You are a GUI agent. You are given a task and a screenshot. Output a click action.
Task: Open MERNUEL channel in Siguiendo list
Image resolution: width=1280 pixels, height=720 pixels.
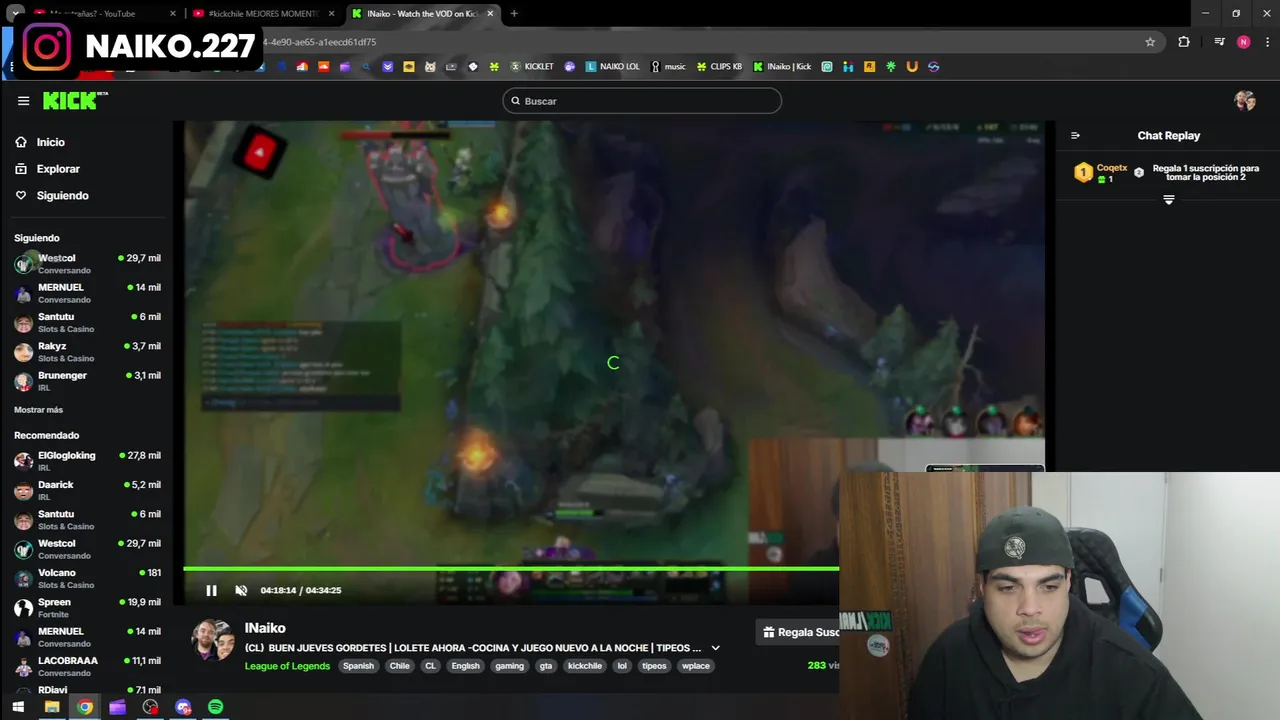point(87,293)
